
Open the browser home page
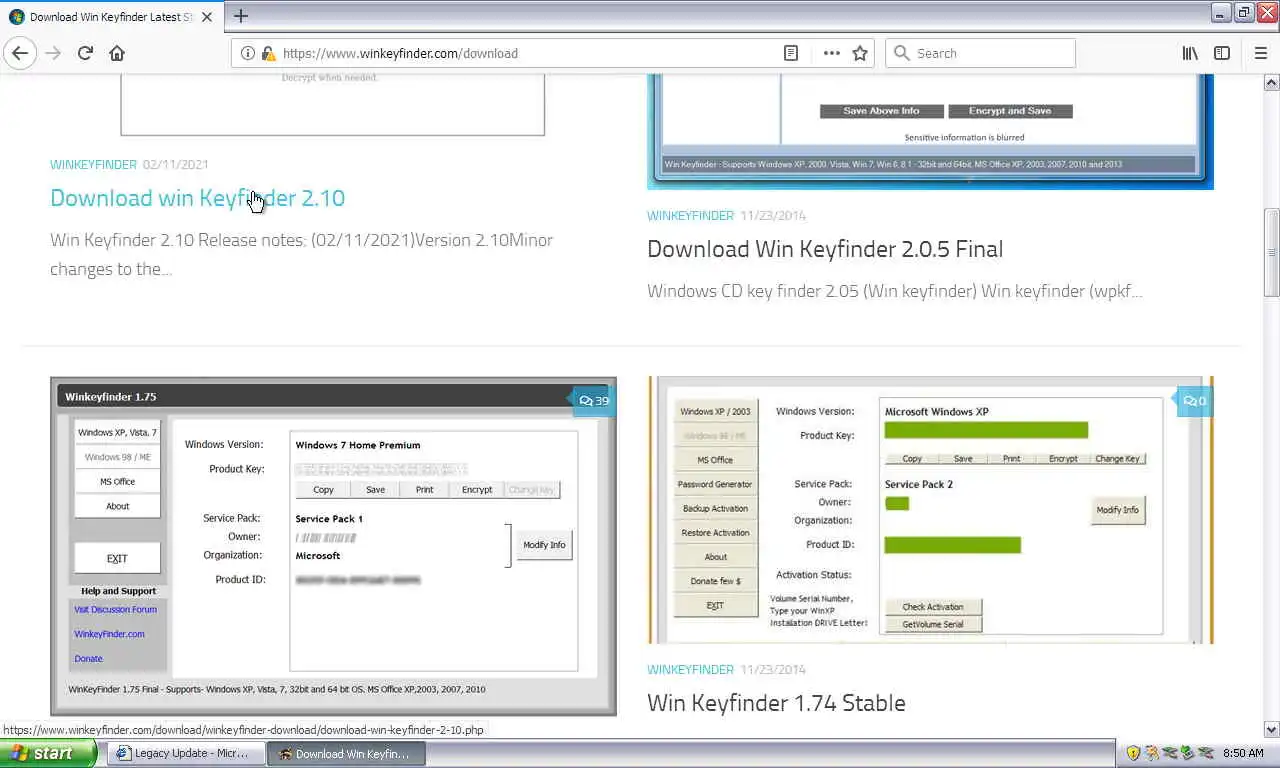(117, 53)
